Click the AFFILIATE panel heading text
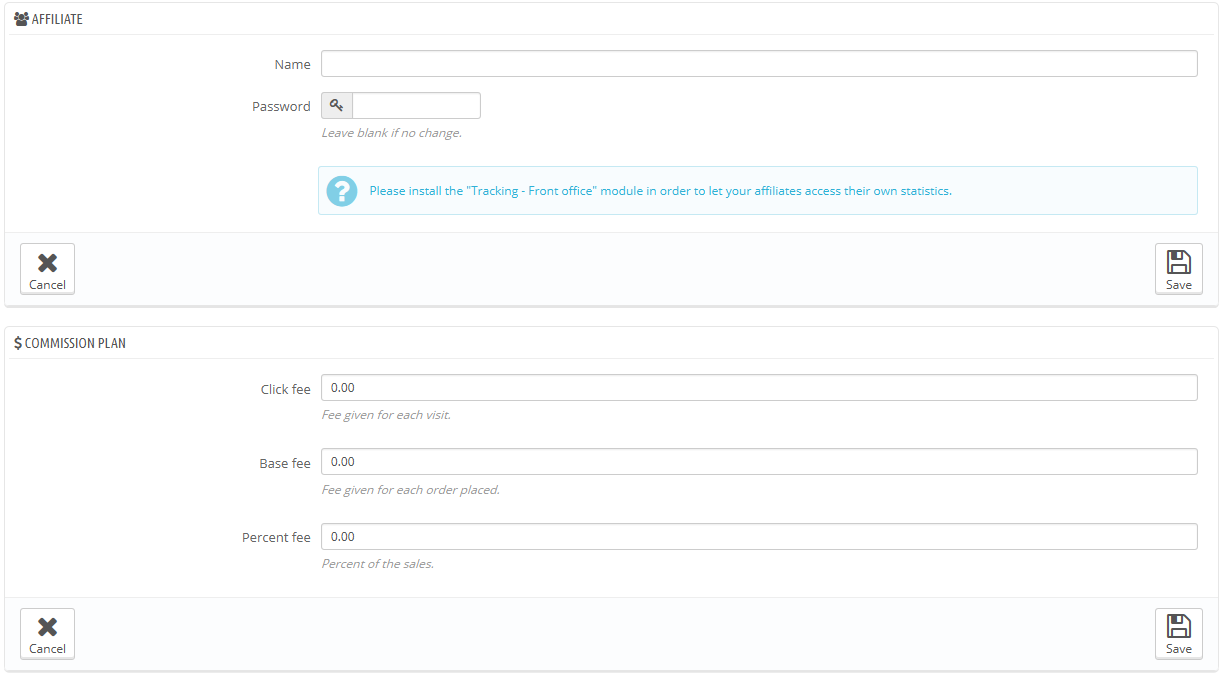1223x677 pixels. coord(57,19)
